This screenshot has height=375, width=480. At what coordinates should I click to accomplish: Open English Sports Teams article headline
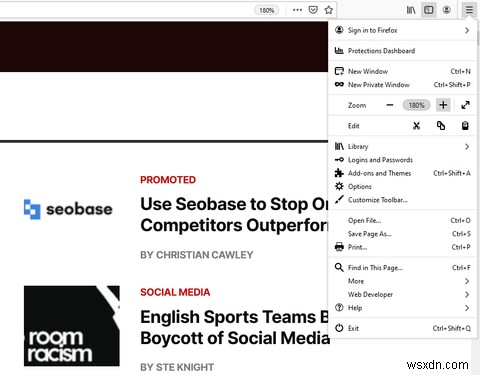coord(235,327)
